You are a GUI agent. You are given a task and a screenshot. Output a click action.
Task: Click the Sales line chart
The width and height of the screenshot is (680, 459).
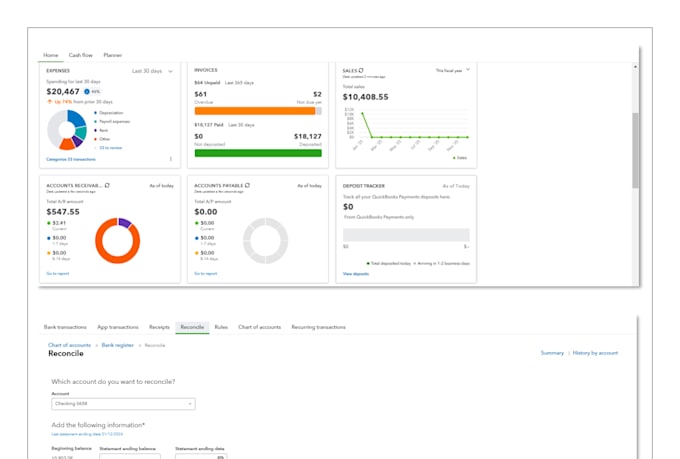pyautogui.click(x=406, y=129)
